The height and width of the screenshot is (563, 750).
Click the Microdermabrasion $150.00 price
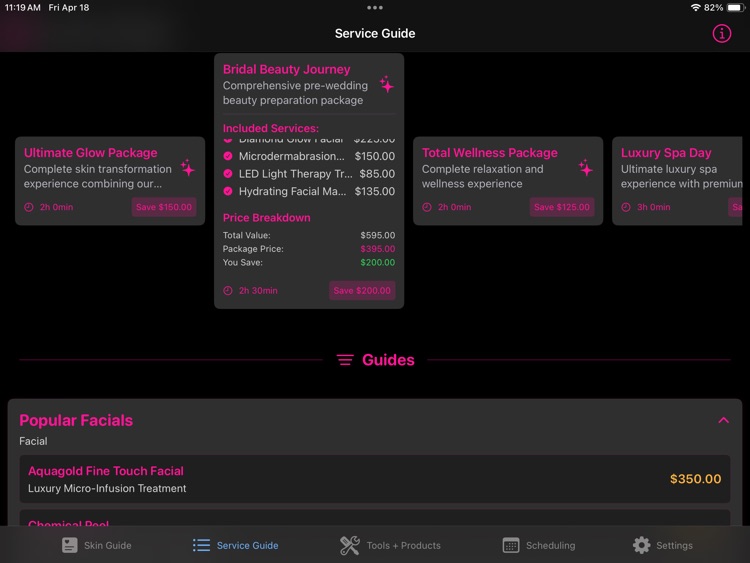point(375,156)
